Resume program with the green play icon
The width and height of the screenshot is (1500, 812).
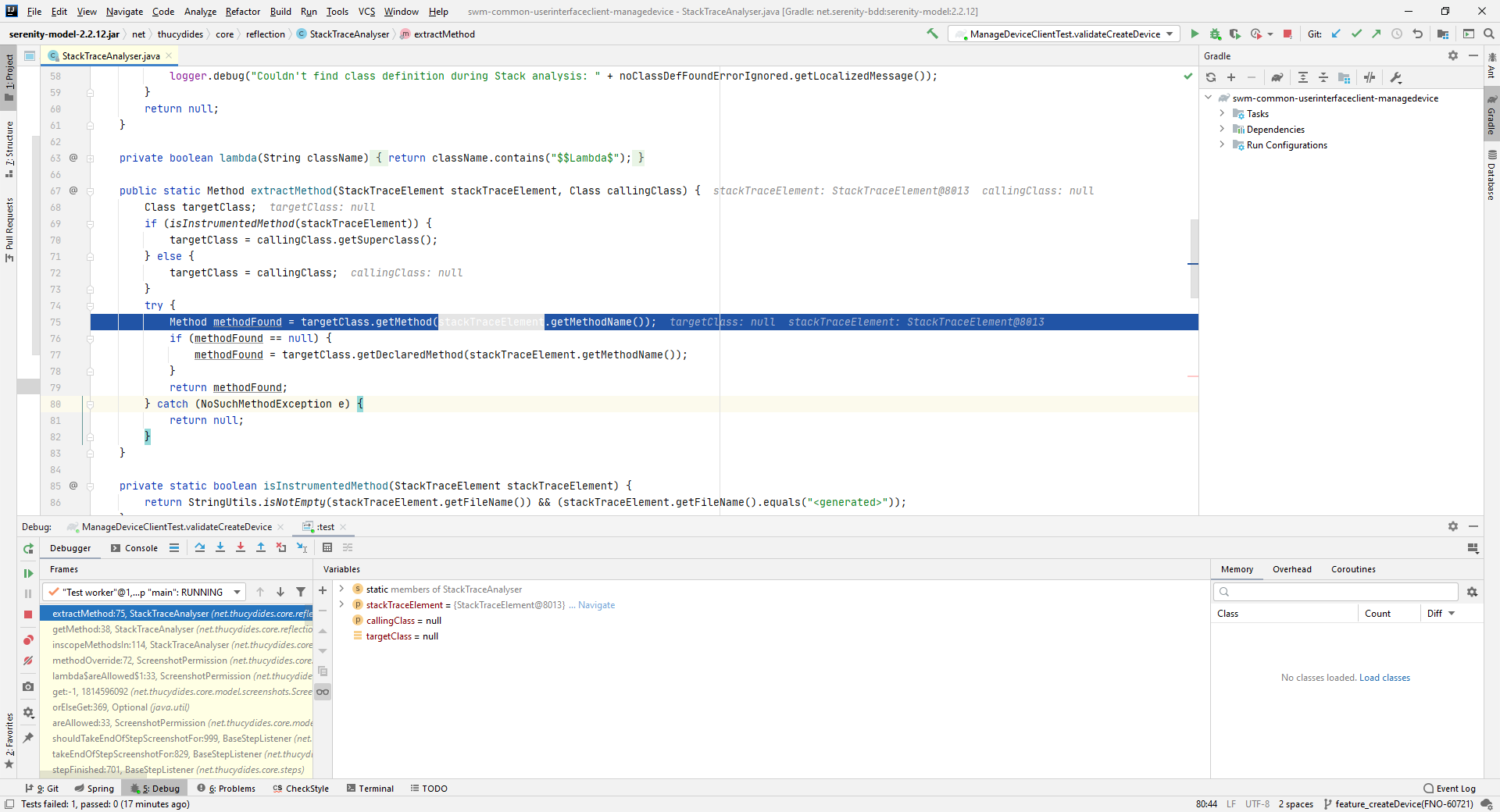(28, 573)
